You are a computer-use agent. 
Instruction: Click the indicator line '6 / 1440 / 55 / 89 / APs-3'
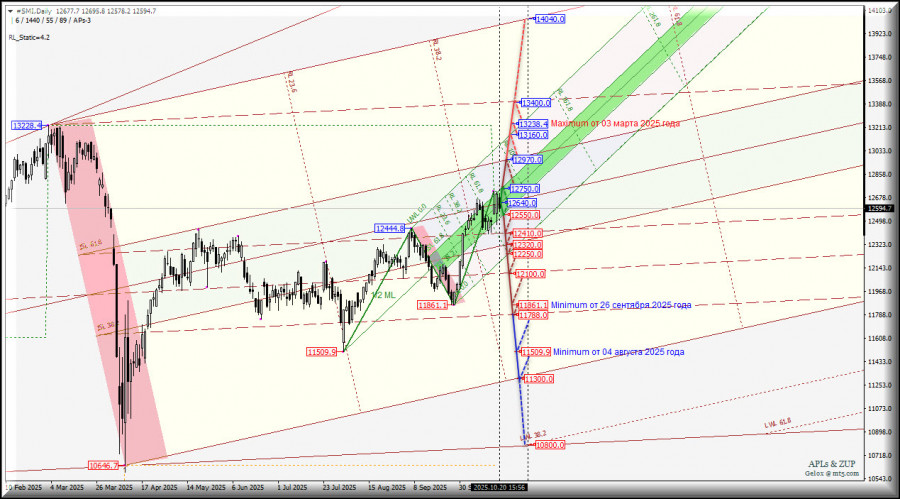53,20
